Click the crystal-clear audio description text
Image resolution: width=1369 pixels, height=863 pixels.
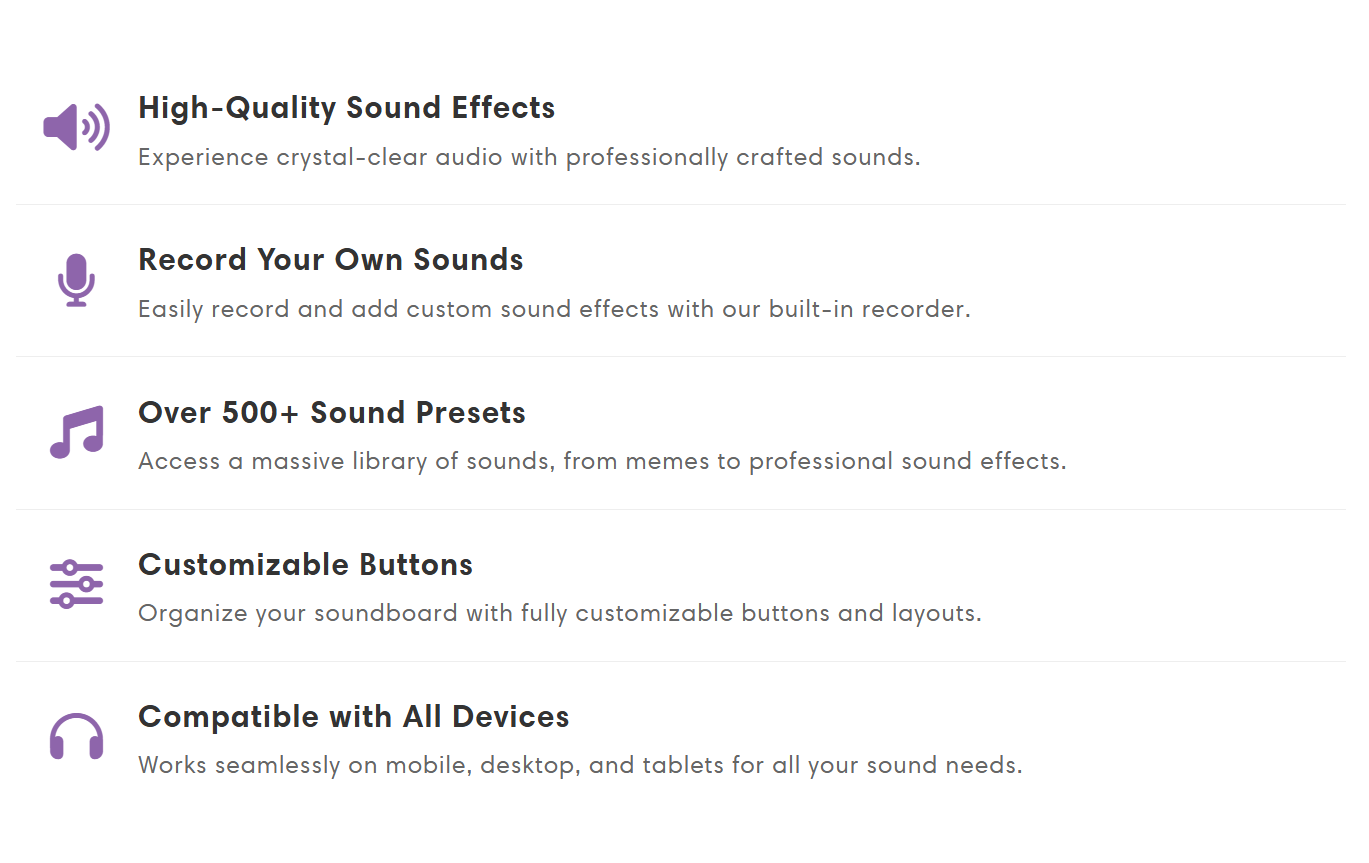coord(529,158)
